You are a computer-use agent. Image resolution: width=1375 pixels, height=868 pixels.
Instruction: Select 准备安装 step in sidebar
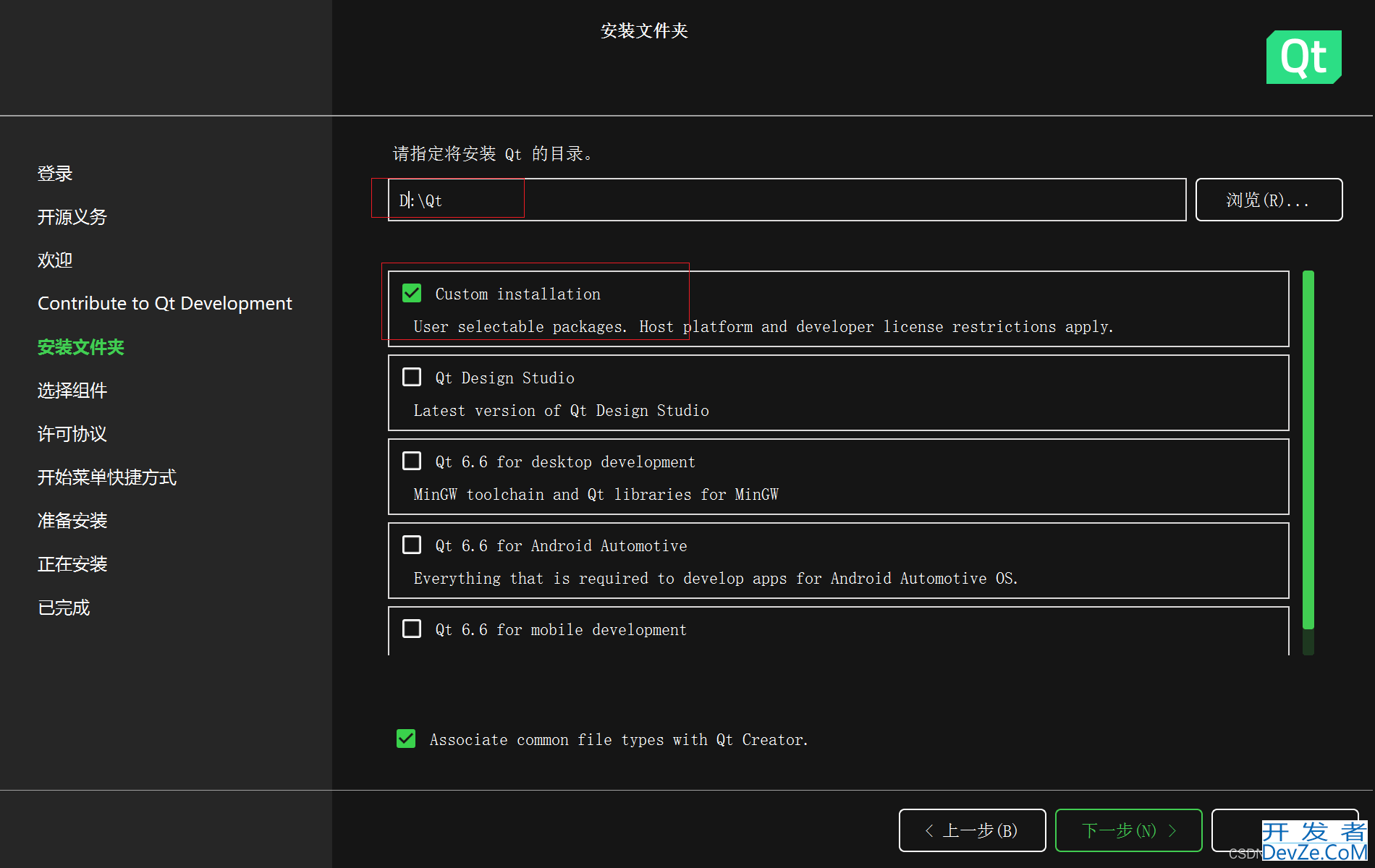pos(72,521)
